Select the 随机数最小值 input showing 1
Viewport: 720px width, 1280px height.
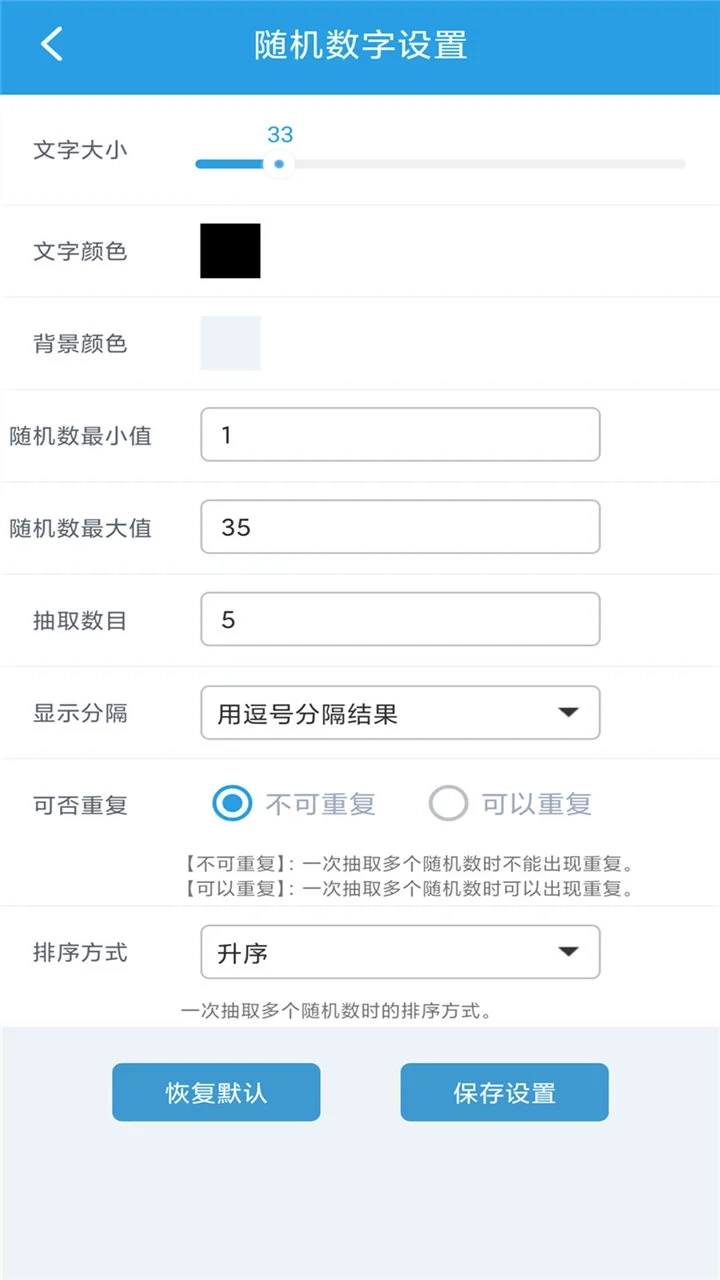(400, 434)
